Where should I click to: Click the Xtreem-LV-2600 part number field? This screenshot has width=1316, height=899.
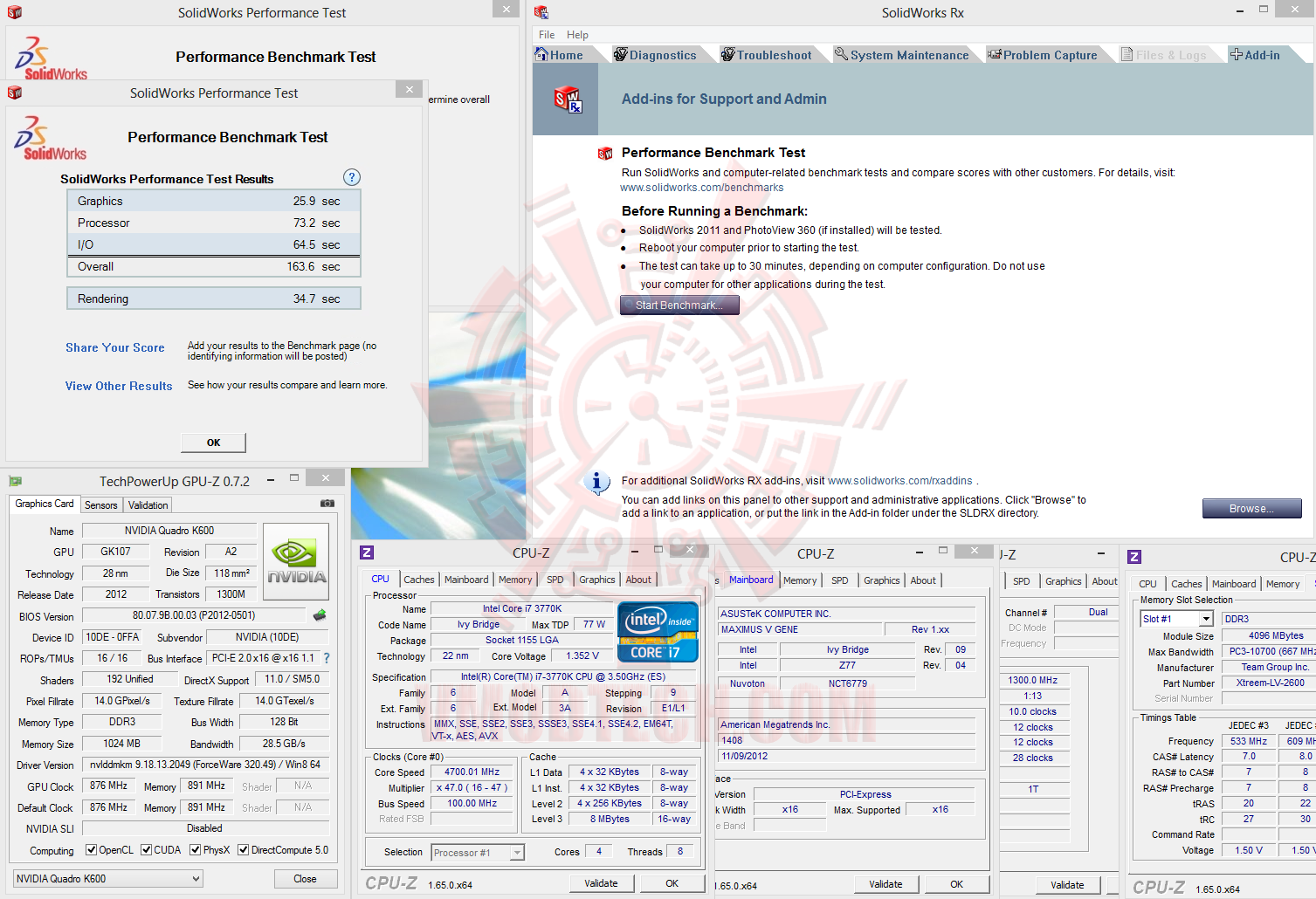pos(1270,683)
